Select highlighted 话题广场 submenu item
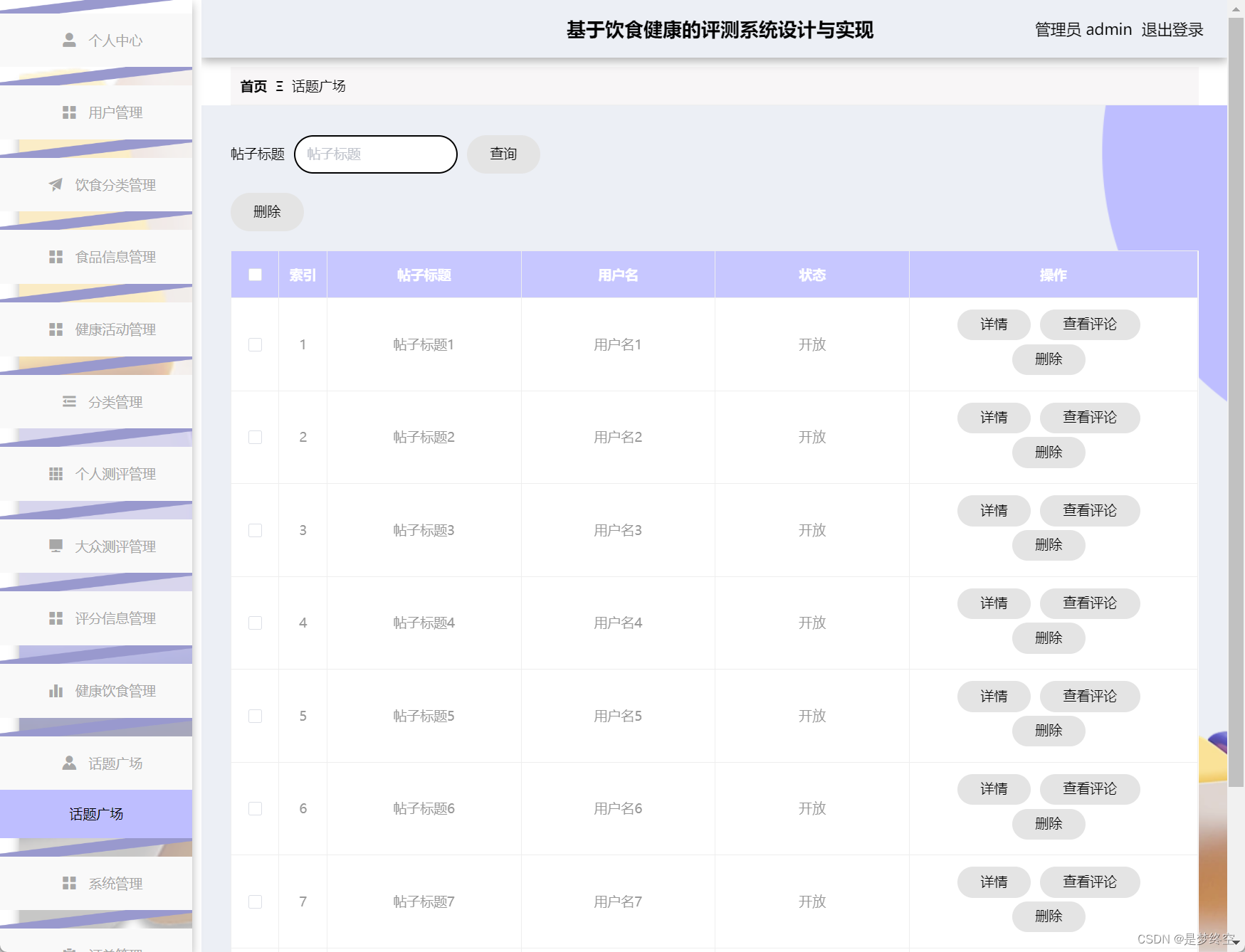 pos(96,814)
